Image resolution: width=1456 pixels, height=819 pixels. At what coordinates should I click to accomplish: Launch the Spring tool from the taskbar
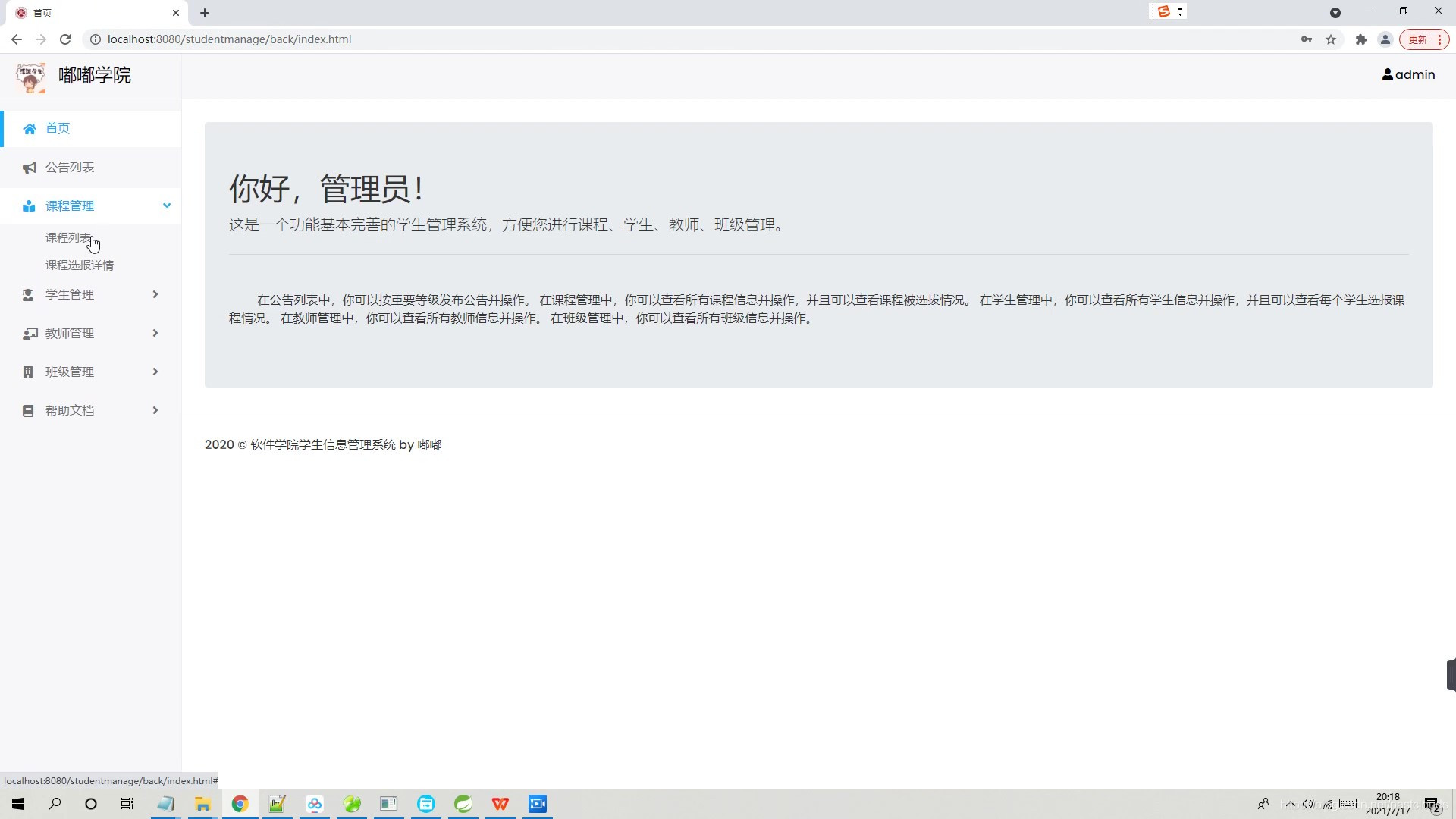[463, 804]
